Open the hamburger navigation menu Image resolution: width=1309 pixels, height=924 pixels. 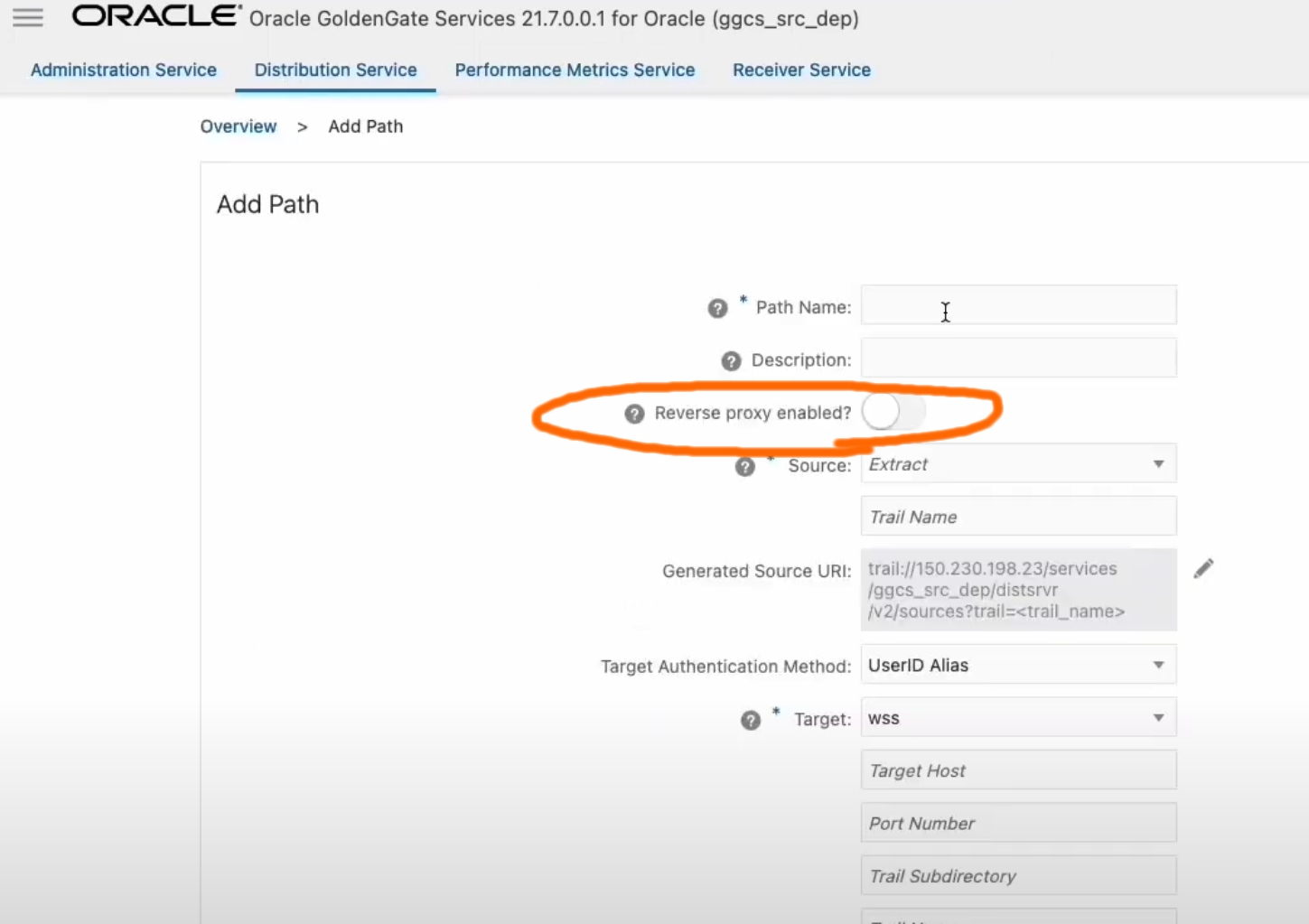(x=28, y=18)
